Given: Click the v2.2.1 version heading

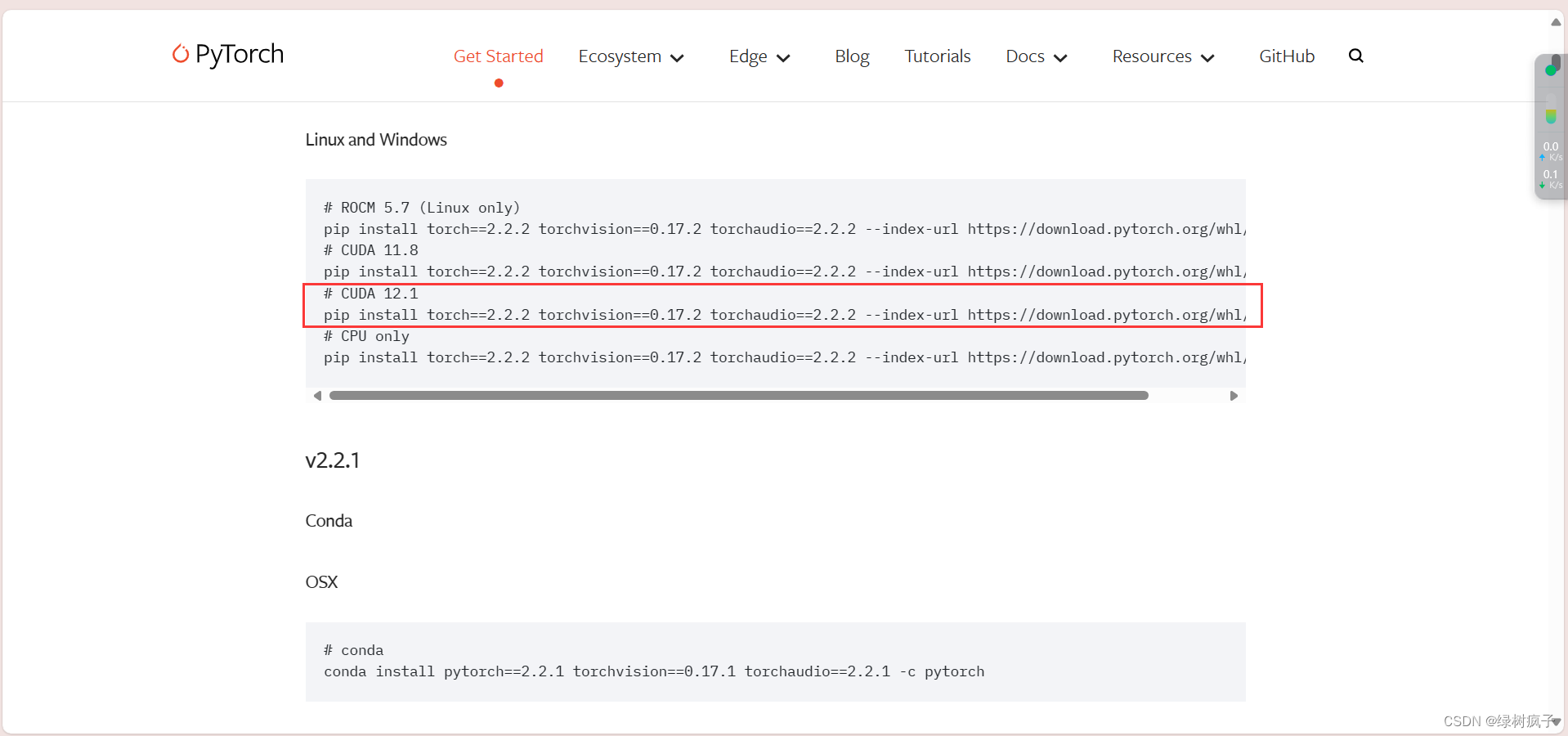Looking at the screenshot, I should coord(333,460).
